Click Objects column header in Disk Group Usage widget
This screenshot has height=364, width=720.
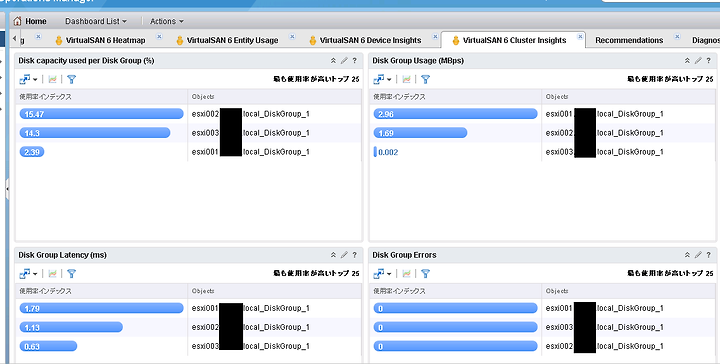pyautogui.click(x=557, y=96)
